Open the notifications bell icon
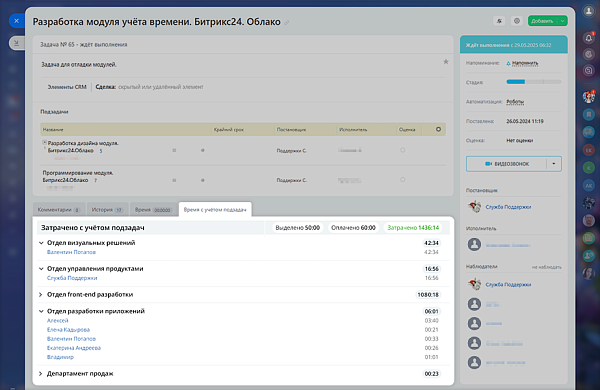The width and height of the screenshot is (600, 390). [x=589, y=38]
